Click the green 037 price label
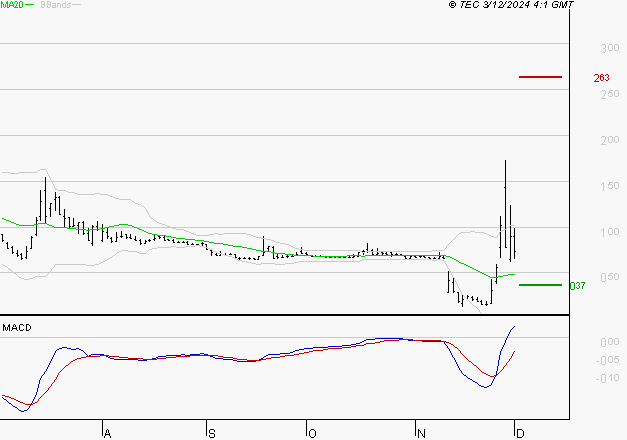Screen dimensions: 627x440 (577, 286)
